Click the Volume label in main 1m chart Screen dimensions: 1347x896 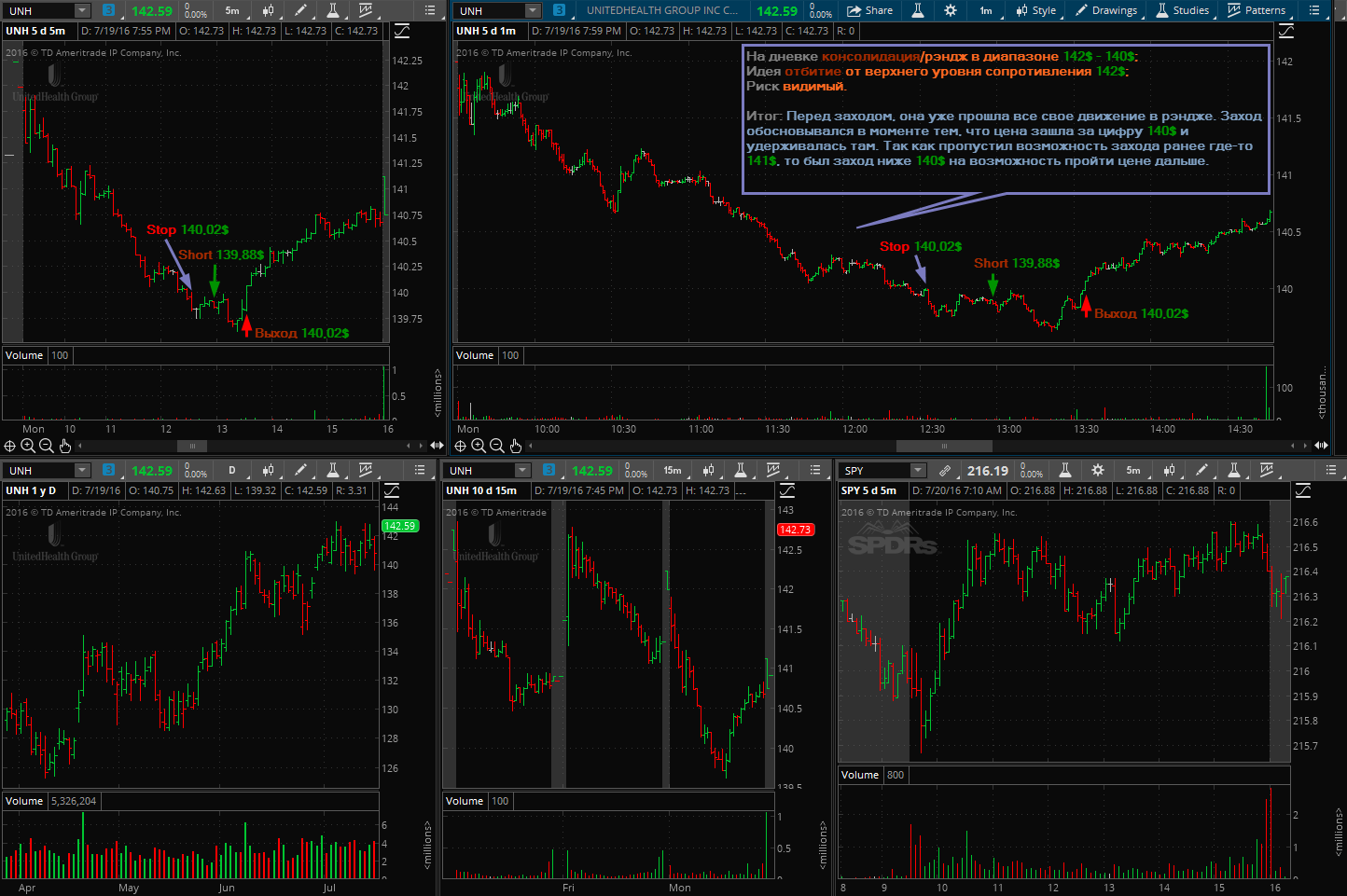[x=475, y=355]
